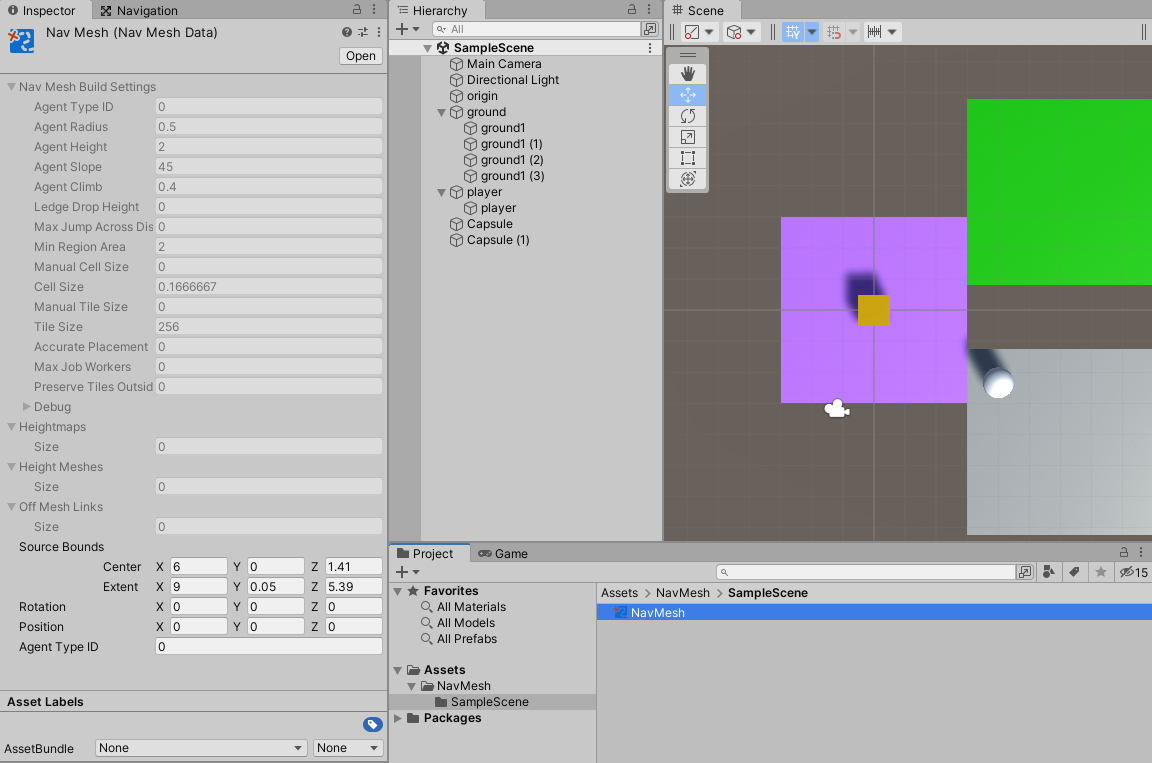Open Project panel more-options menu
Screen dimensions: 1152x763
pyautogui.click(x=1141, y=552)
